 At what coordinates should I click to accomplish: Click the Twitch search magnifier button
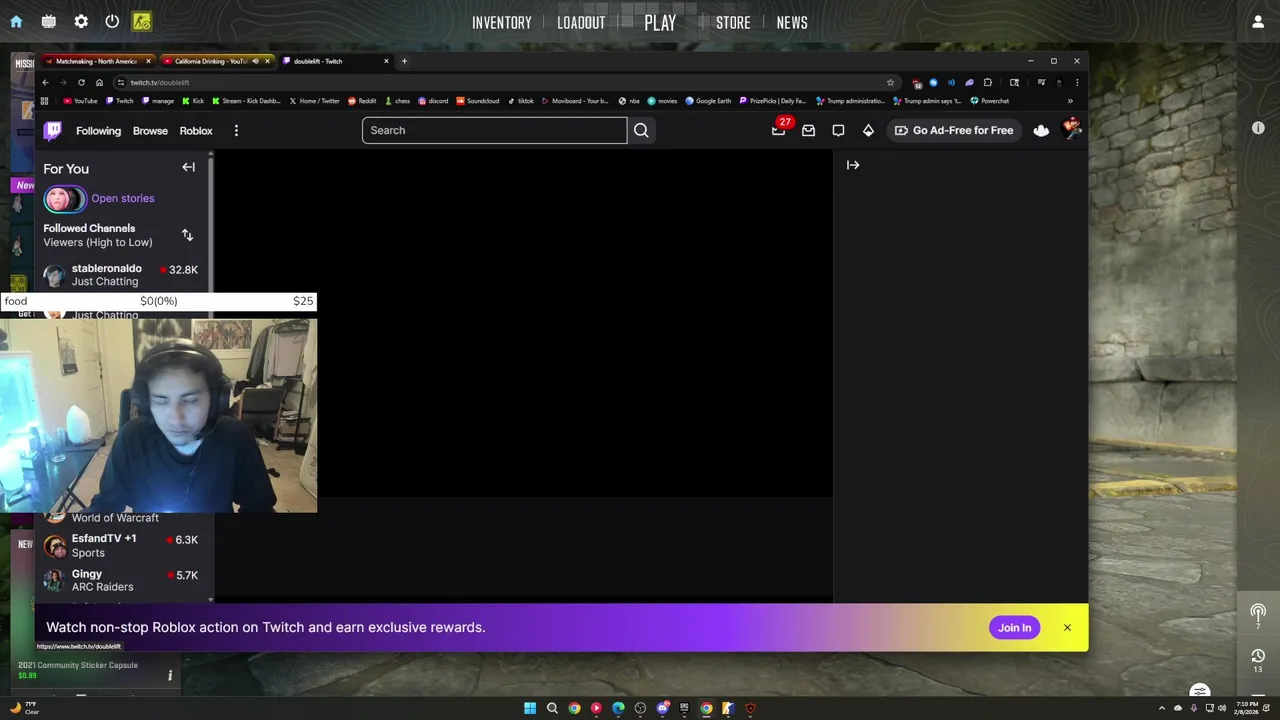coord(641,130)
